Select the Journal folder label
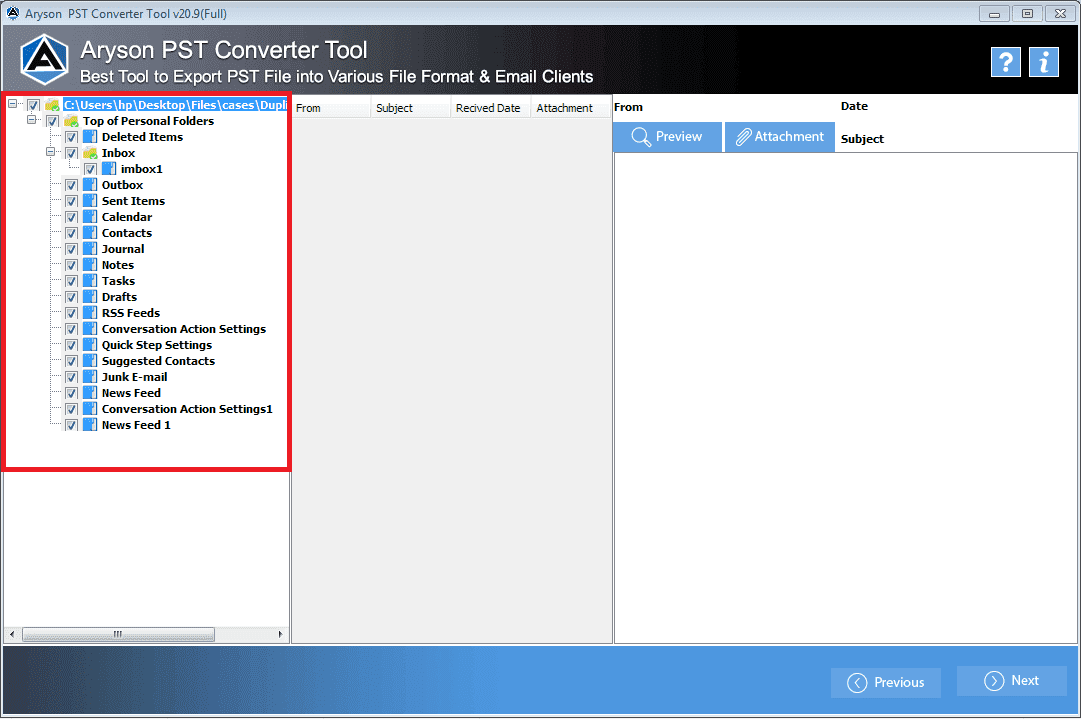The width and height of the screenshot is (1081, 719). pos(123,249)
